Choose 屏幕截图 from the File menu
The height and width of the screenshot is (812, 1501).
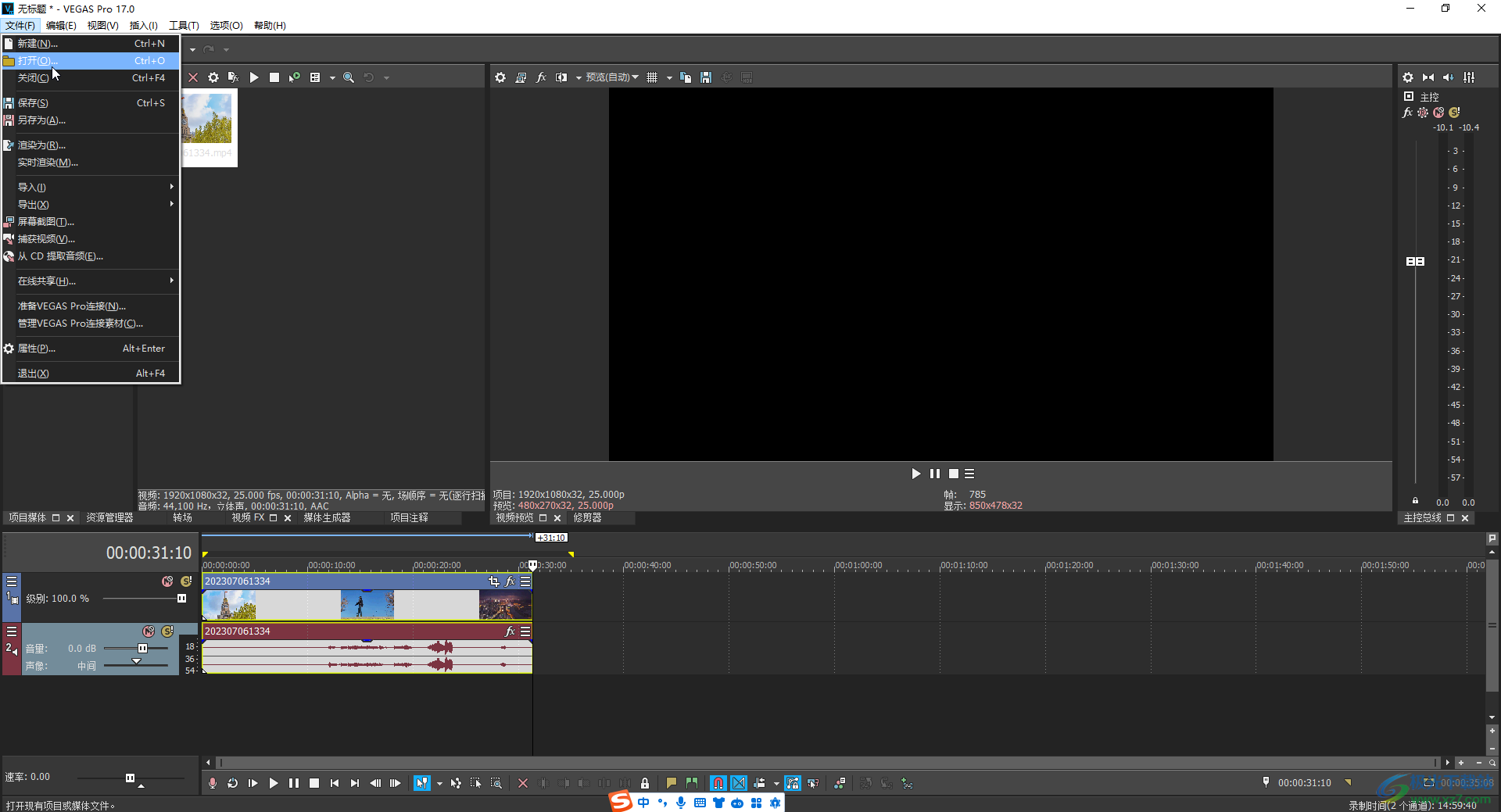(x=91, y=222)
